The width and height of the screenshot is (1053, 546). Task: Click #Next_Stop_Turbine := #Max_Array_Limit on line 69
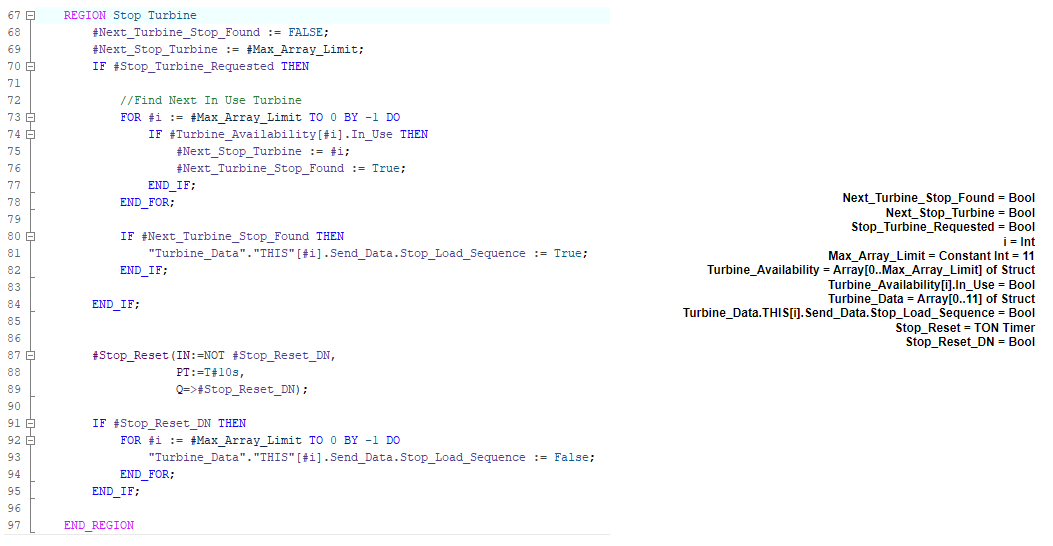coord(228,49)
